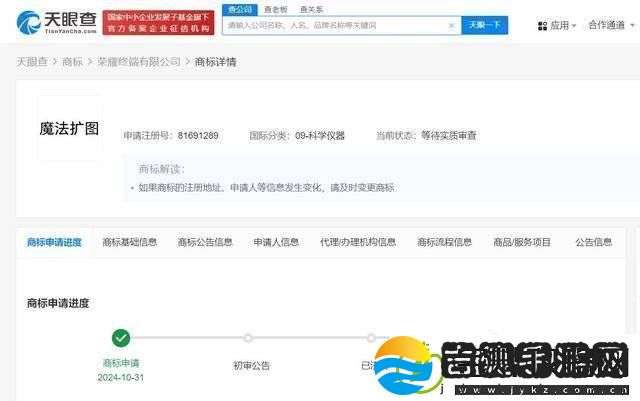Image resolution: width=640 pixels, height=401 pixels.
Task: Clear the search box with the X icon
Action: pos(451,25)
